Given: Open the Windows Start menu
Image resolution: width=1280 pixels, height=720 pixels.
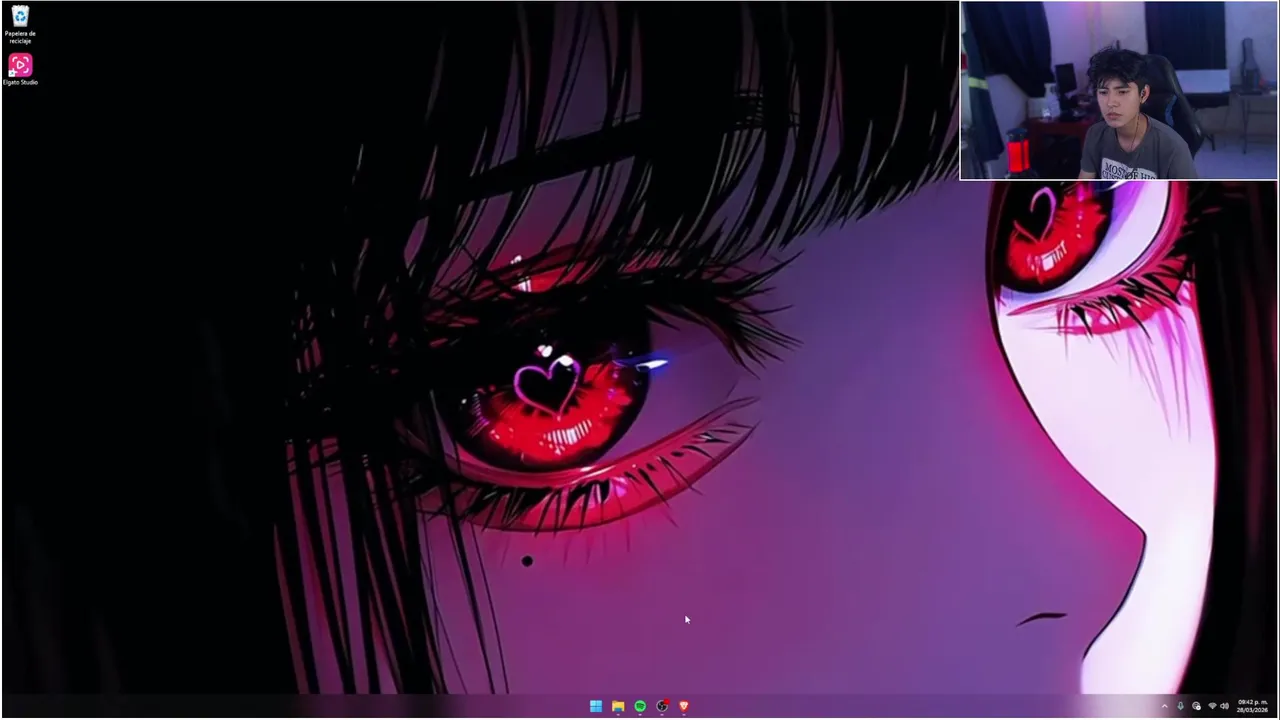Looking at the screenshot, I should 596,706.
